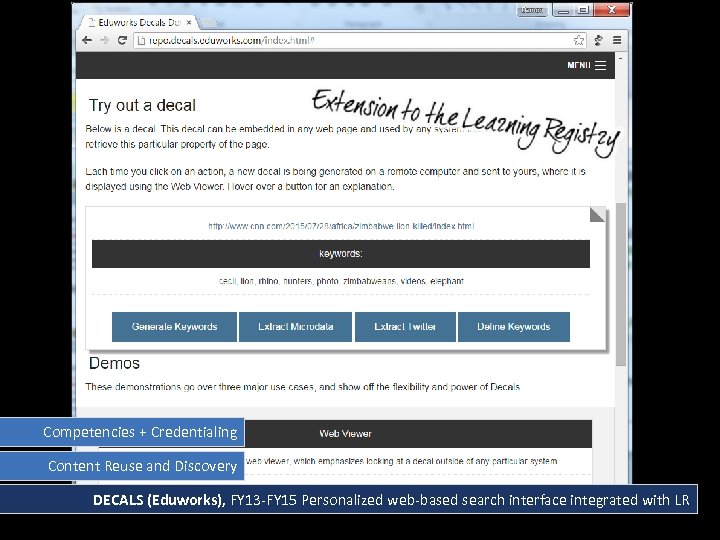
Task: Click the Demos heading
Action: tap(114, 363)
